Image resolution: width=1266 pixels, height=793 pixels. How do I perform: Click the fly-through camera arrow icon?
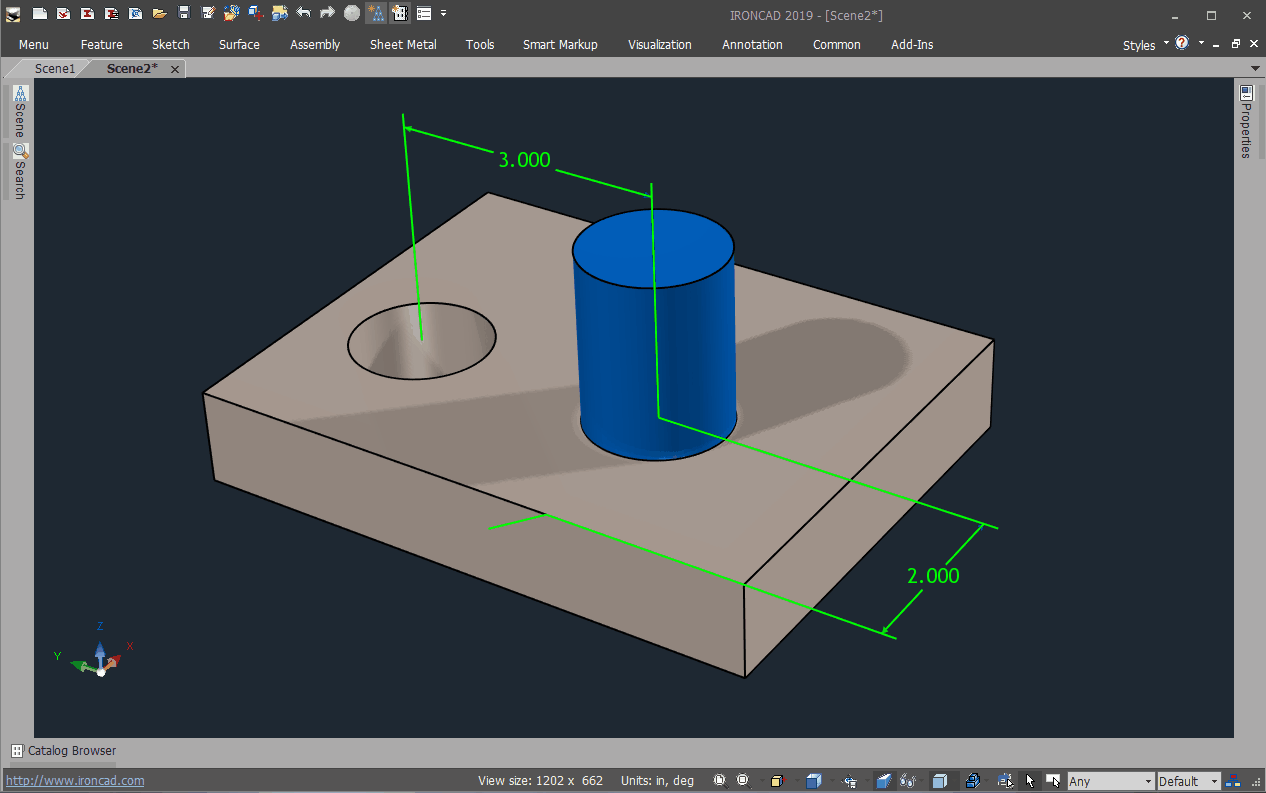click(x=849, y=781)
